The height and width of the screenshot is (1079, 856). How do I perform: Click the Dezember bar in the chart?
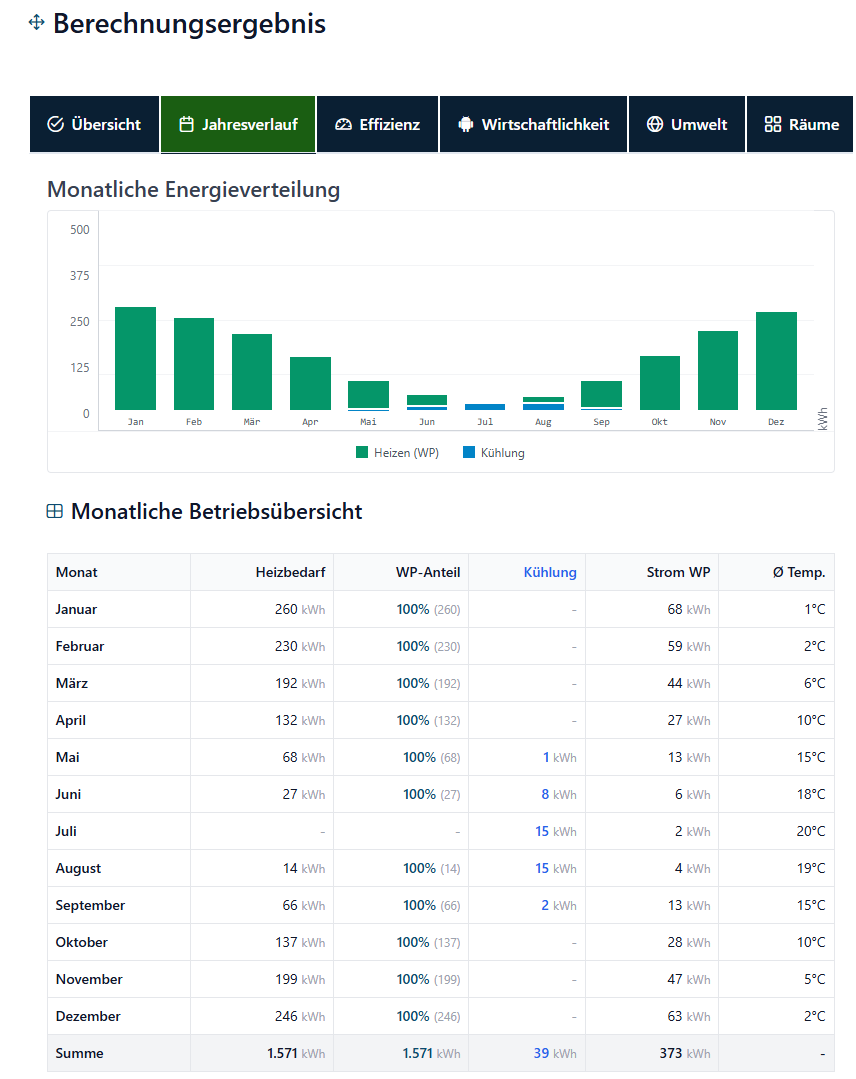pos(776,361)
